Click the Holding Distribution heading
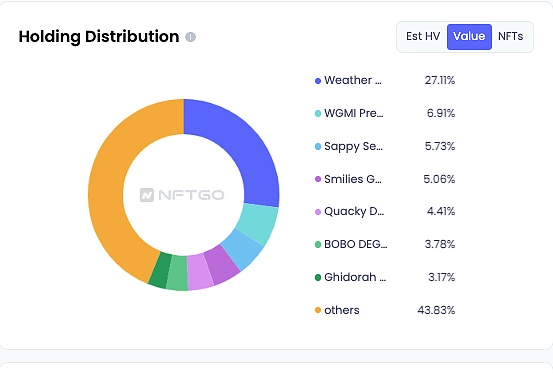Screen dimensions: 553x374 point(99,37)
